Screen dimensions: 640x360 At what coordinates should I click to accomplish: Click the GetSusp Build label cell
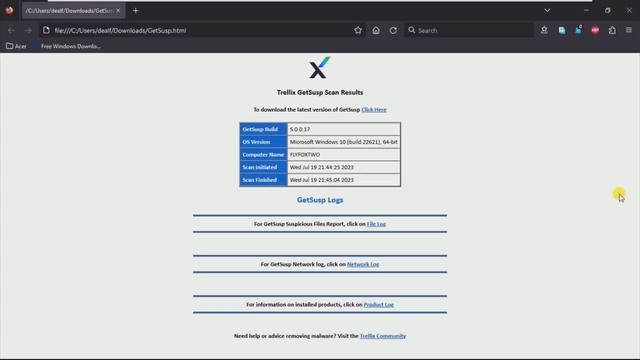click(264, 129)
